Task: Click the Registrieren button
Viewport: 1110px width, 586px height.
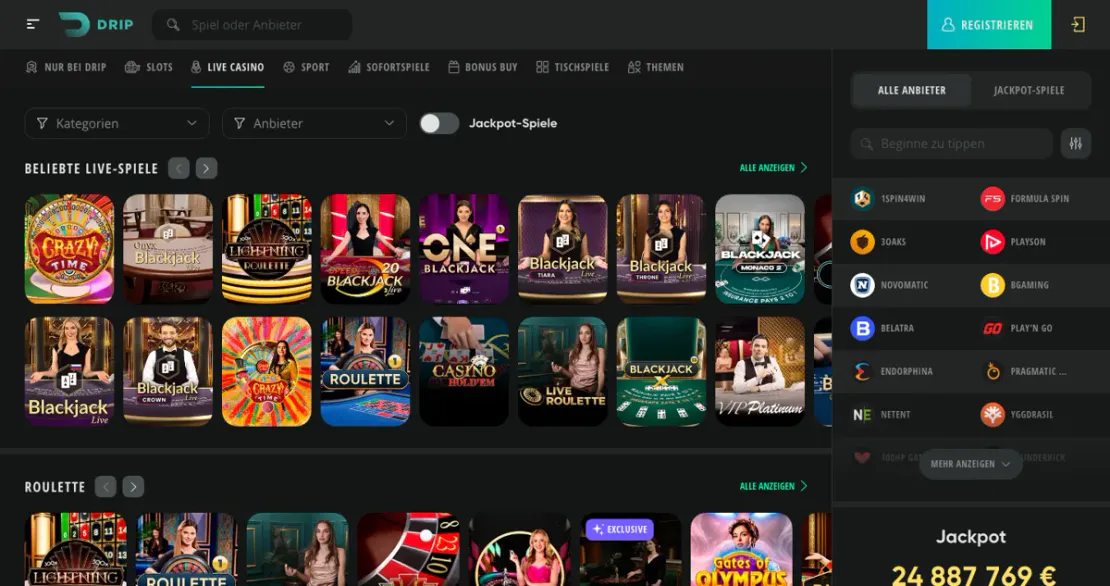Action: (x=989, y=25)
